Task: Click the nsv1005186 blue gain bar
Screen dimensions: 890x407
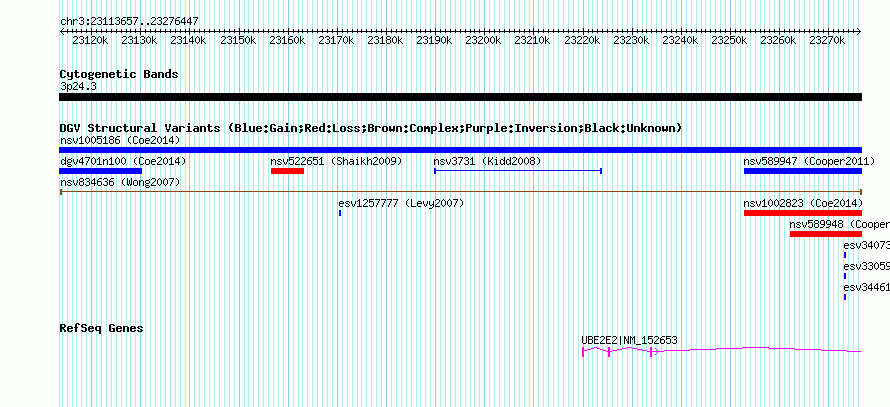Action: pos(460,150)
